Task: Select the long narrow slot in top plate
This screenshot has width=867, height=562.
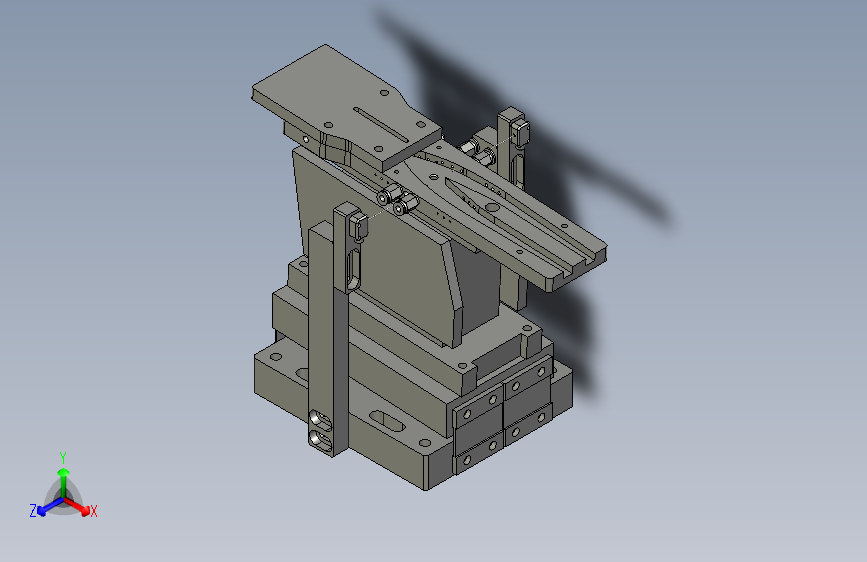Action: point(380,124)
